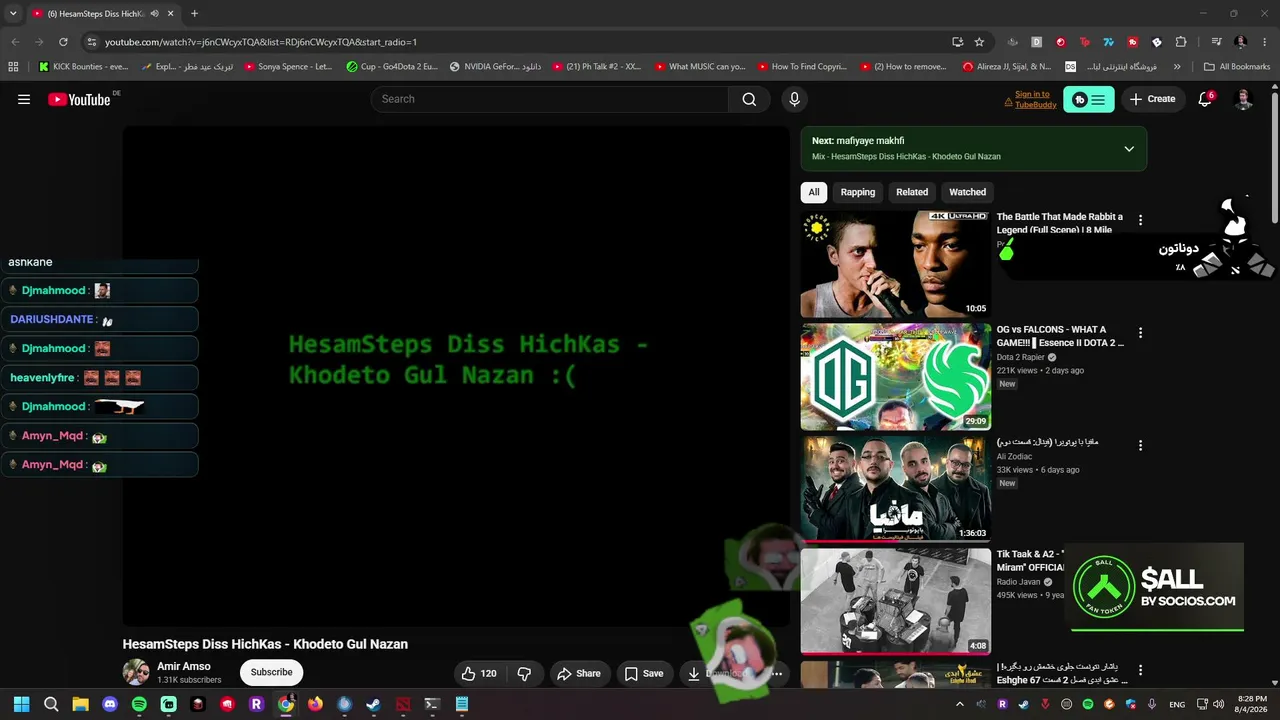1280x720 pixels.
Task: Open a new browser tab
Action: [x=194, y=14]
